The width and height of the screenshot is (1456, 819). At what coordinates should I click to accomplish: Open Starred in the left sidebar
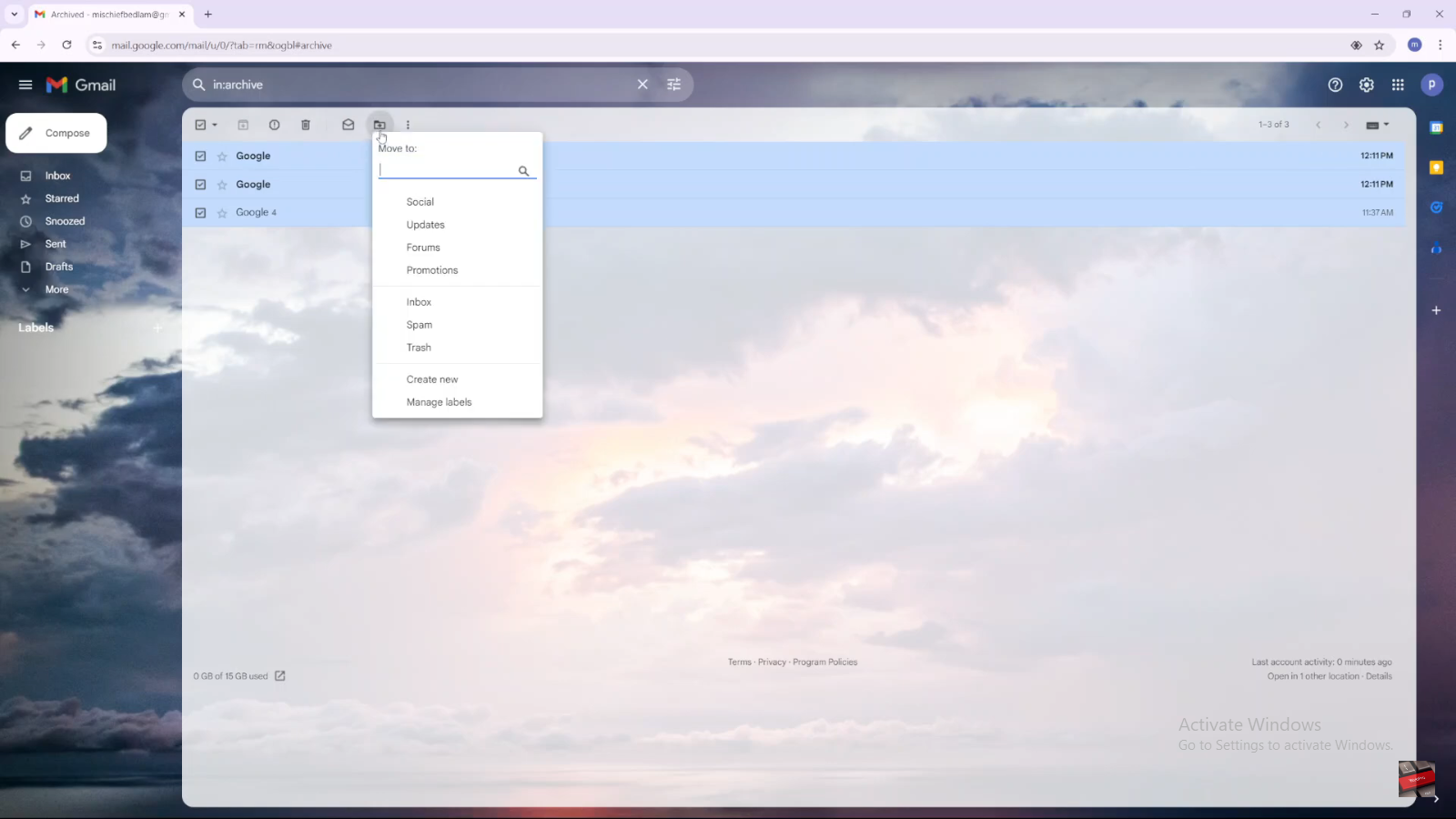(62, 198)
